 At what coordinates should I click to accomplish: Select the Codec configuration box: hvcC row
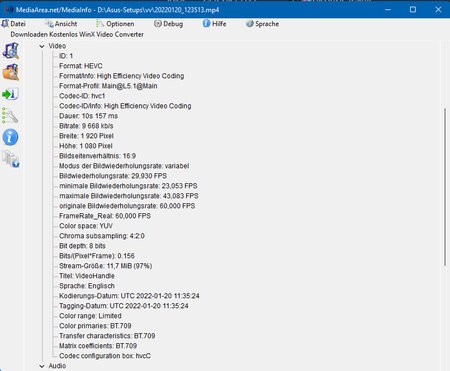105,356
